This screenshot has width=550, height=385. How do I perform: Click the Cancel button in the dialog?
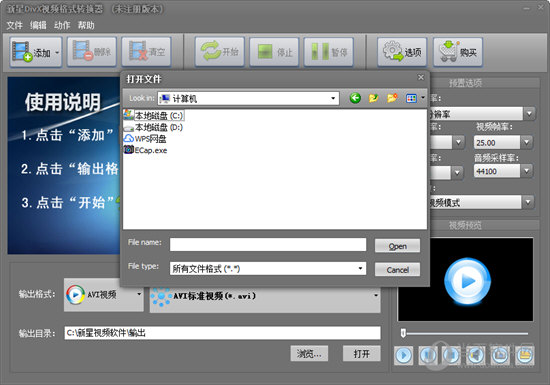tap(397, 270)
